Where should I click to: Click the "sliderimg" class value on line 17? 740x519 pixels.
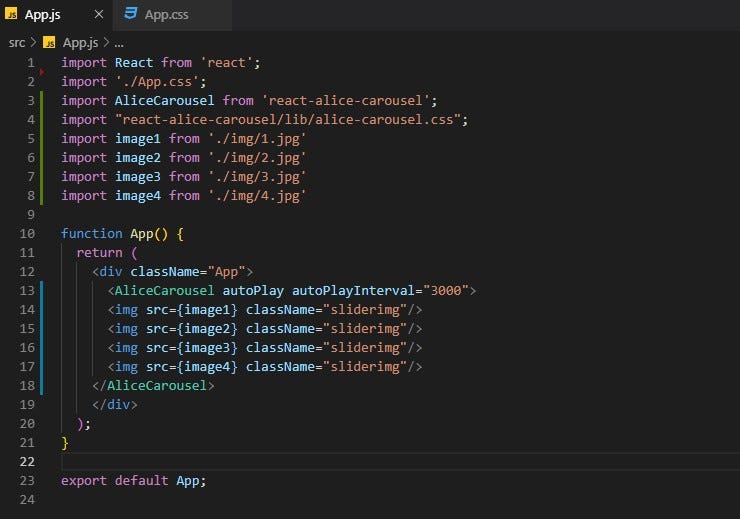coord(365,367)
